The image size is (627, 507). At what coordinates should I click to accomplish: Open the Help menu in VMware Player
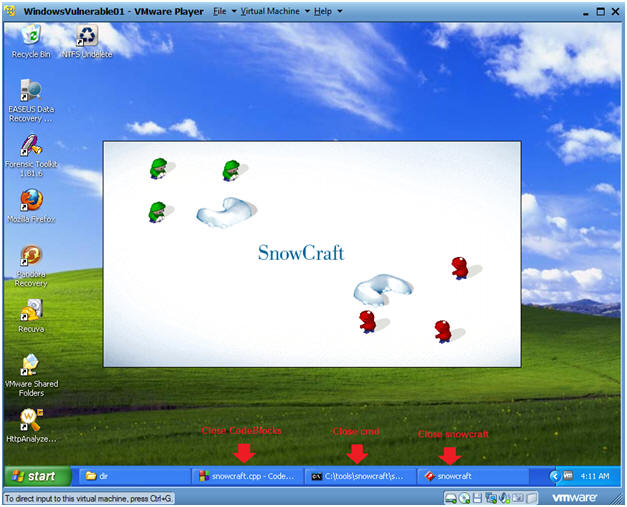[327, 11]
